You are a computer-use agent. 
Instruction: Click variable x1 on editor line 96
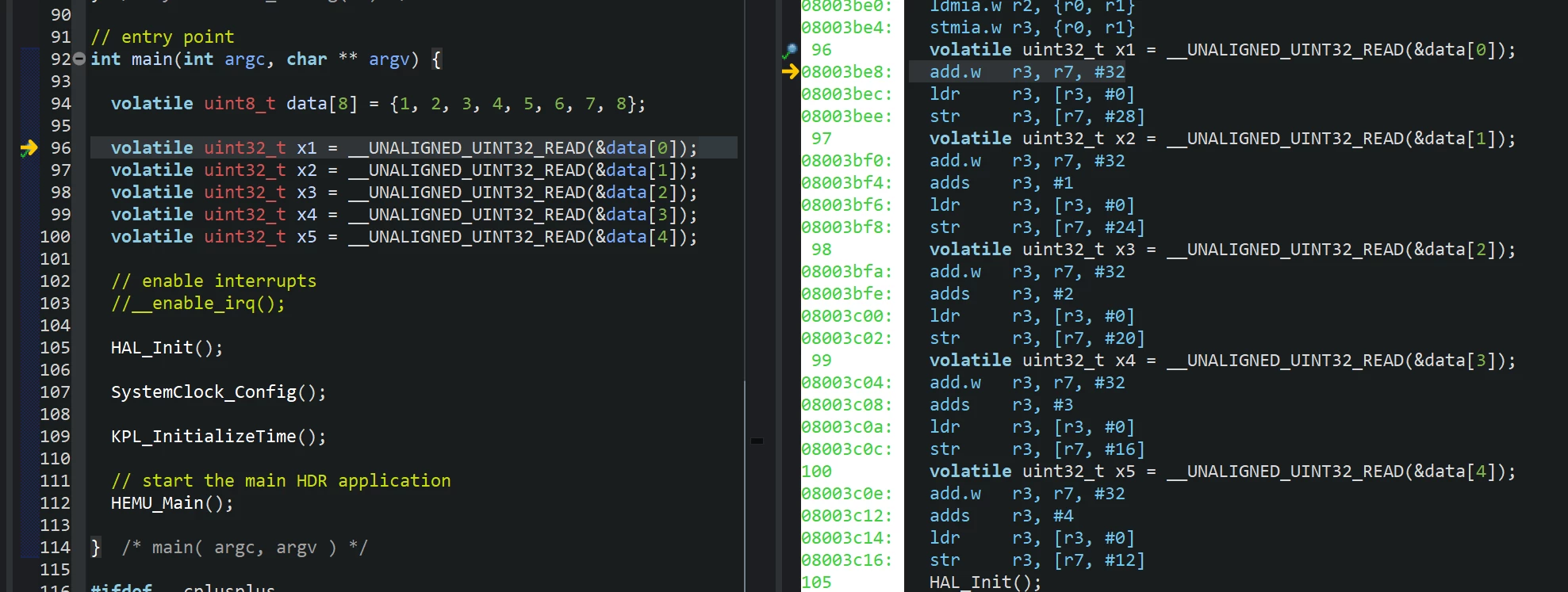point(306,148)
